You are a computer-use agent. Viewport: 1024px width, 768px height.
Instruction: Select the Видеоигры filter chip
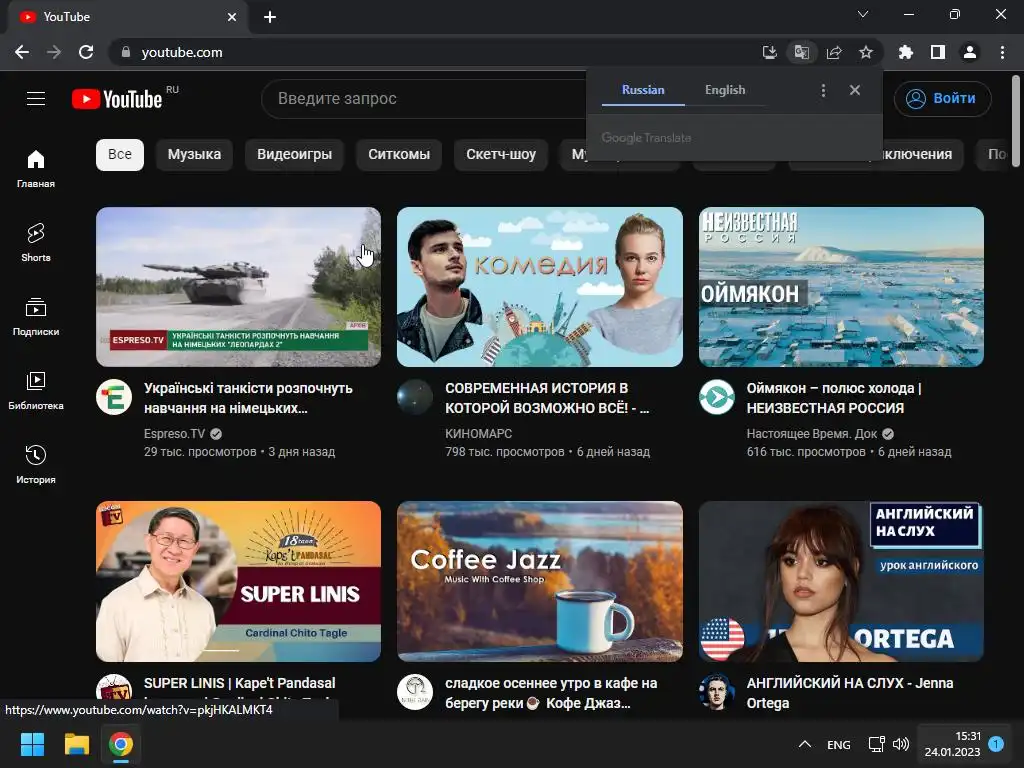click(295, 155)
